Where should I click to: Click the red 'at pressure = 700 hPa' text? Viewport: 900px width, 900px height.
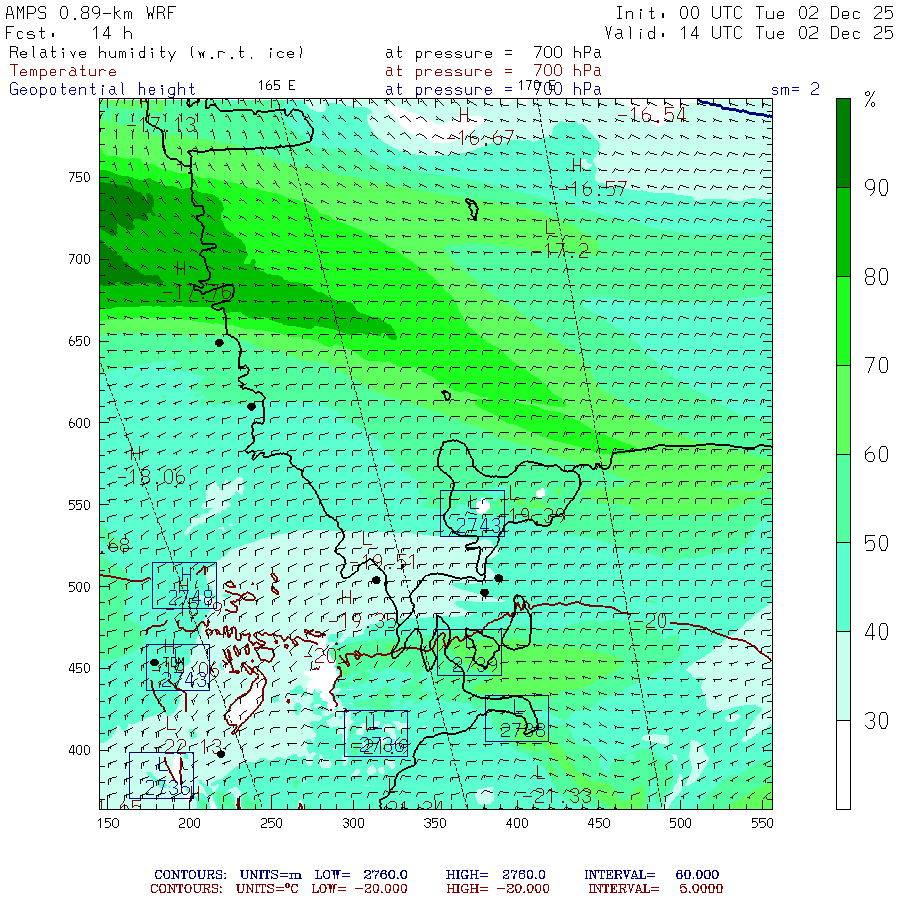click(x=493, y=71)
